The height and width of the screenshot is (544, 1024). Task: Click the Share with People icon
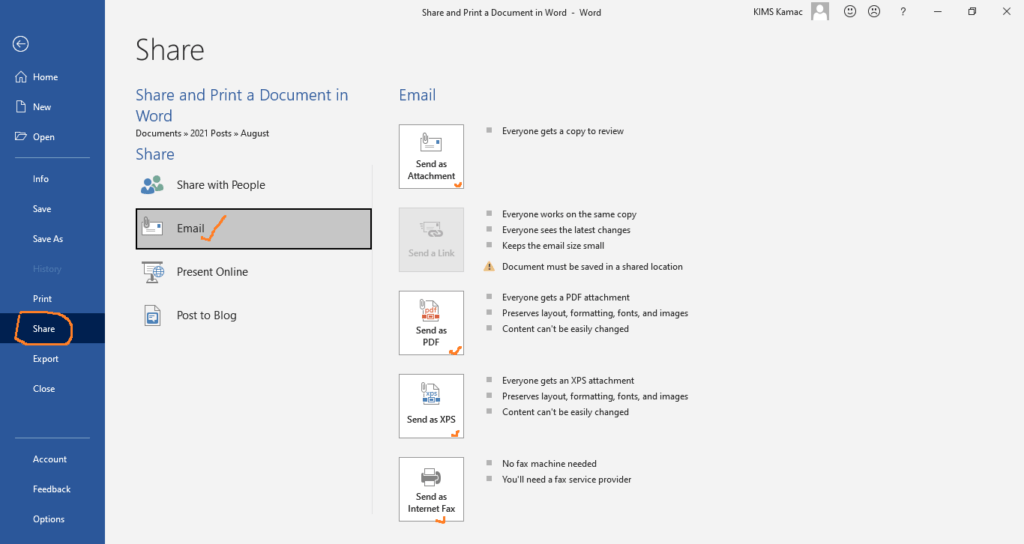152,185
